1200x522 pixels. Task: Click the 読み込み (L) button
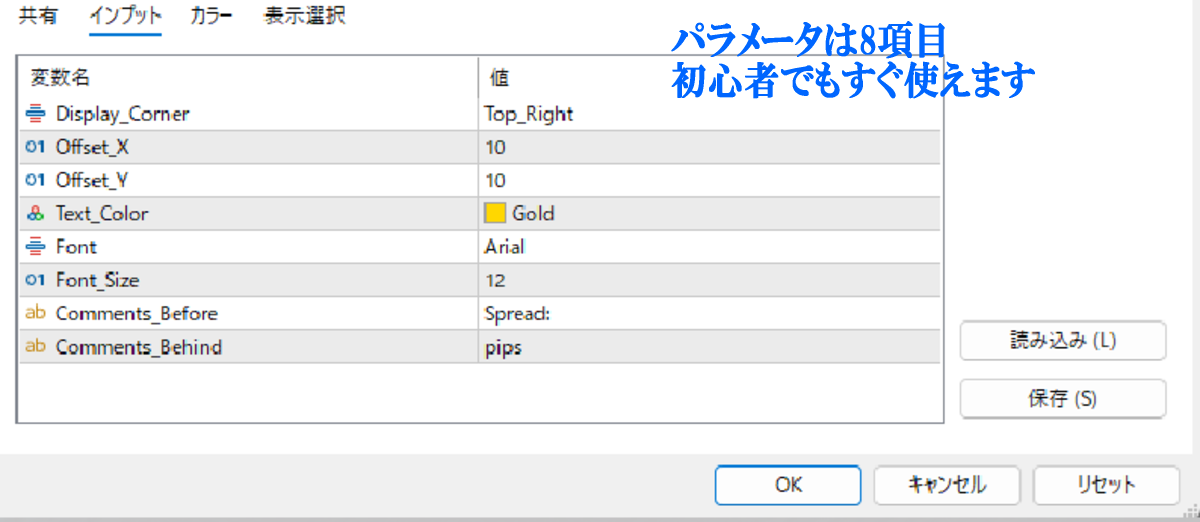[x=1062, y=340]
